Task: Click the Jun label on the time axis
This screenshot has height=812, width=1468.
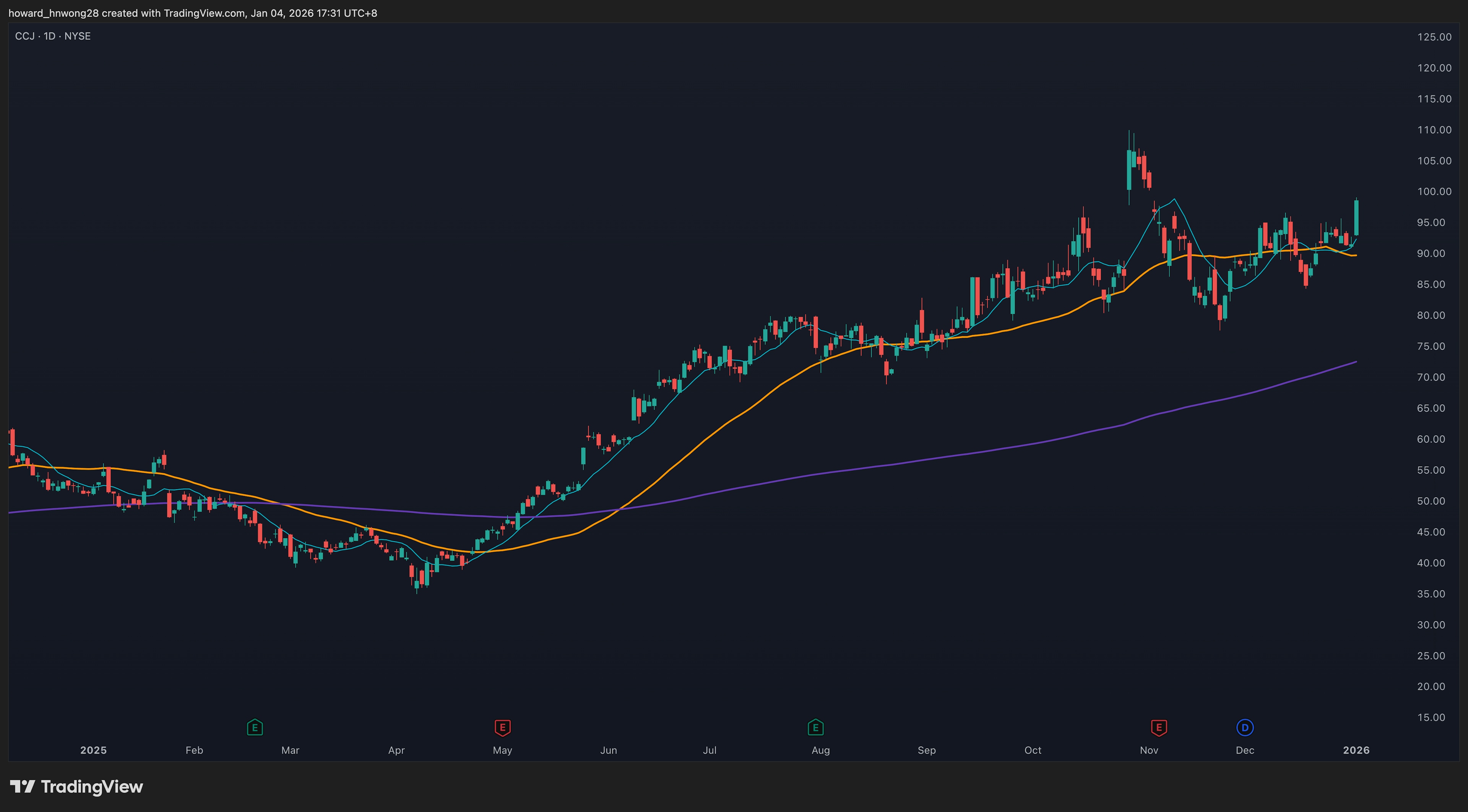Action: [608, 750]
